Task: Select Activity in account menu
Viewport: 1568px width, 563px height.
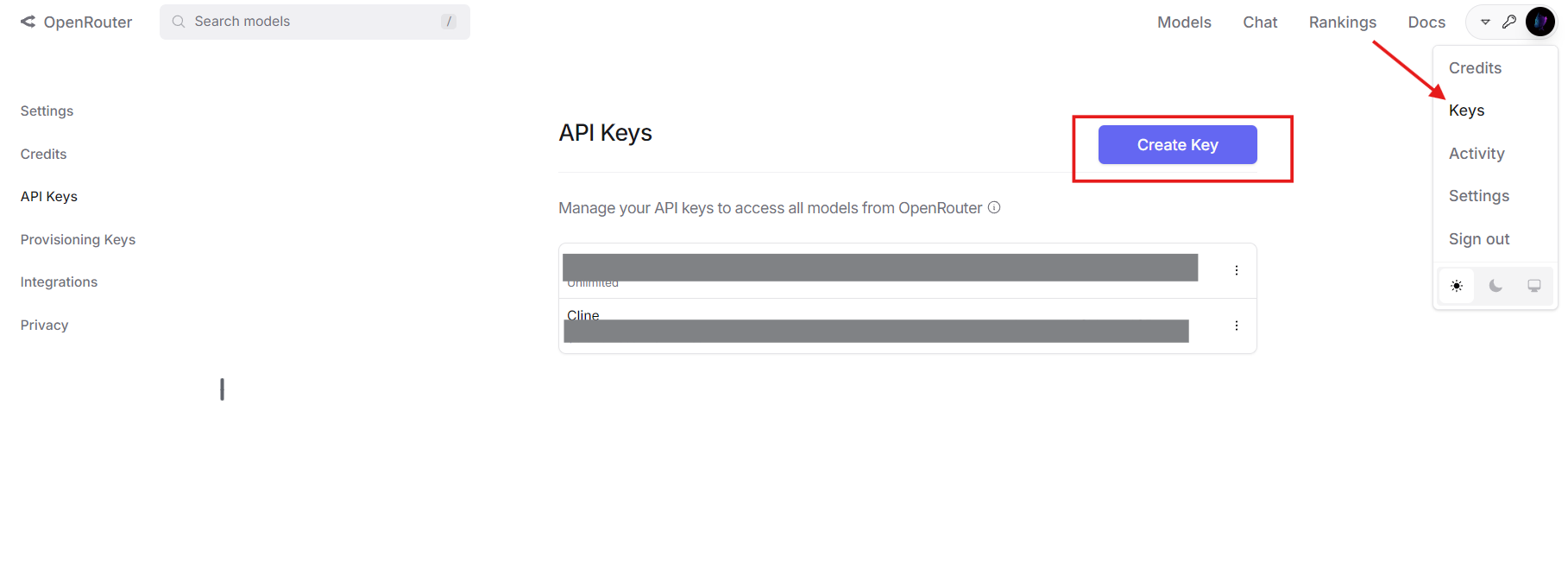Action: (1477, 154)
